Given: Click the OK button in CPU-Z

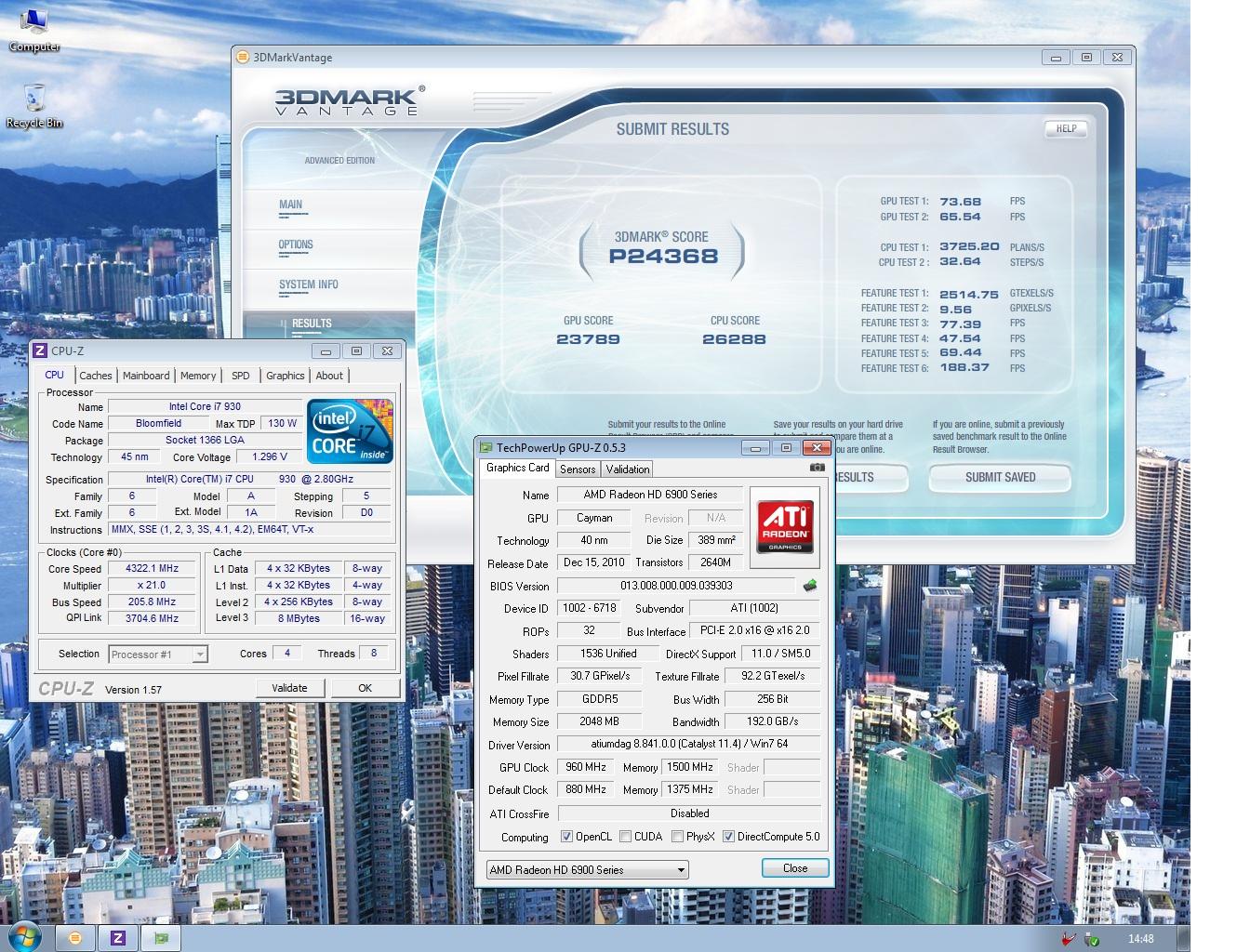Looking at the screenshot, I should [365, 688].
